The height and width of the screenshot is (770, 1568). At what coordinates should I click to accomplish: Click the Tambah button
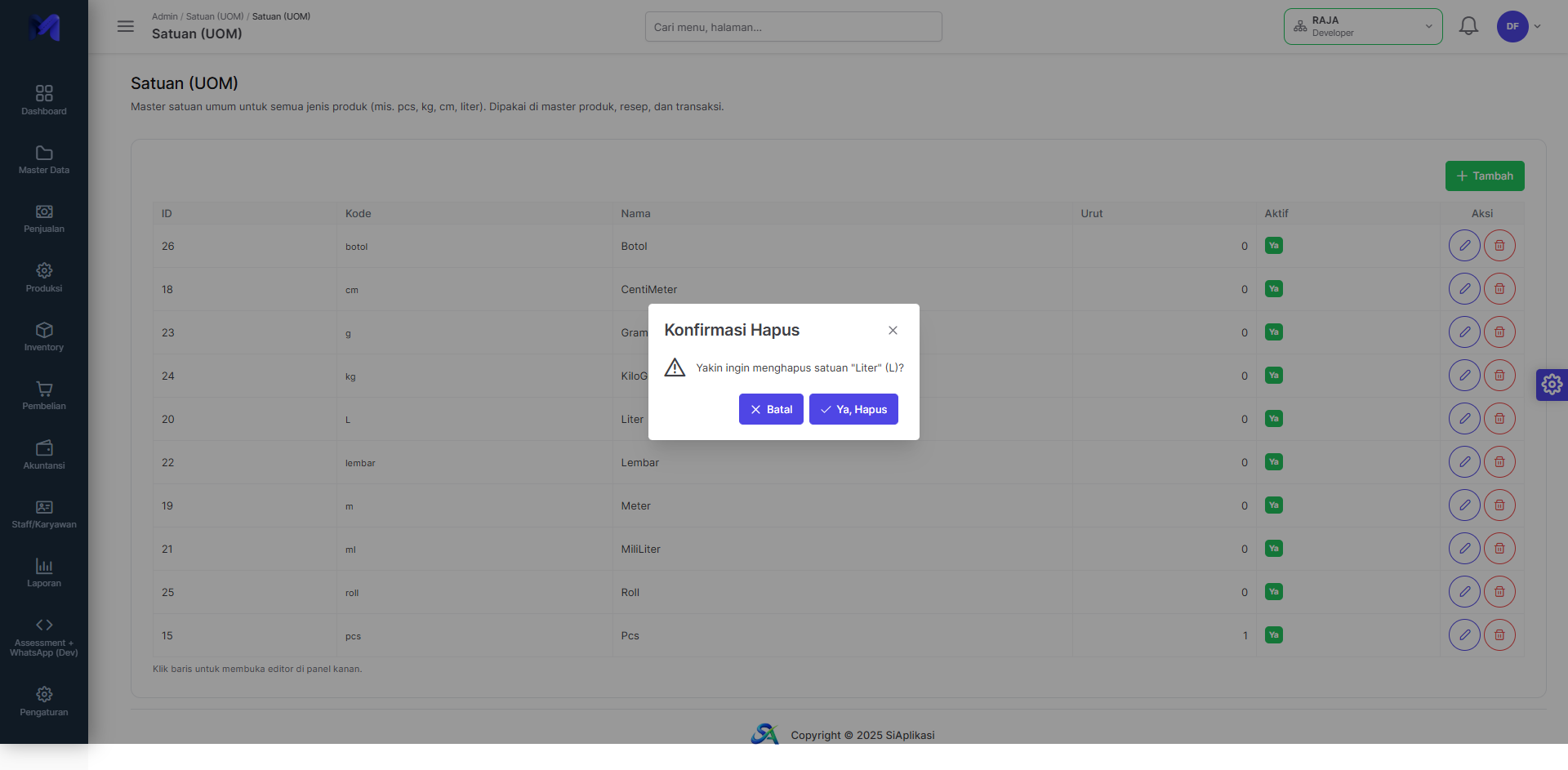click(1485, 176)
